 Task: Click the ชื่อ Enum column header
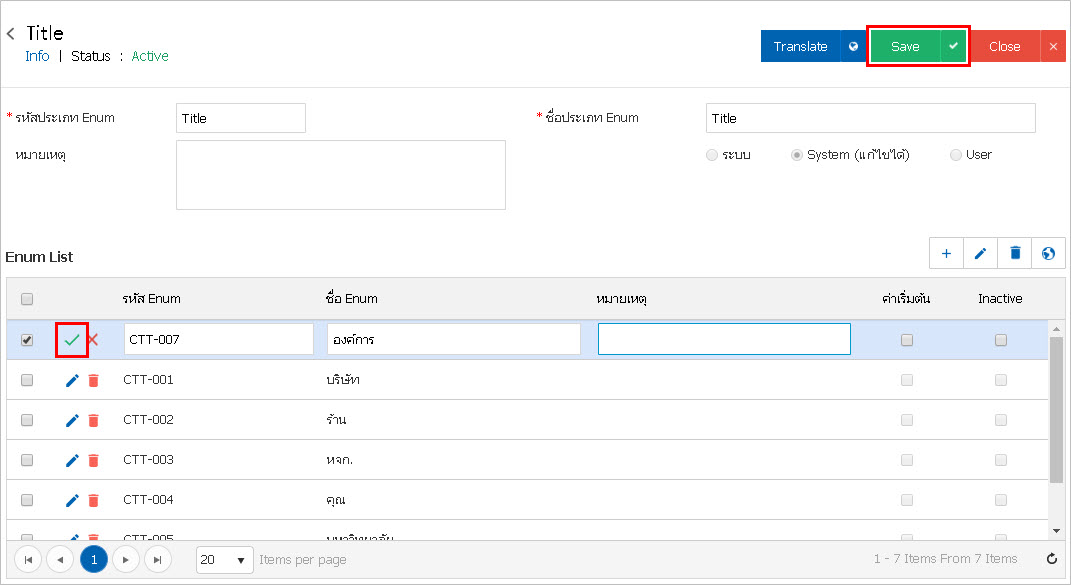[352, 299]
